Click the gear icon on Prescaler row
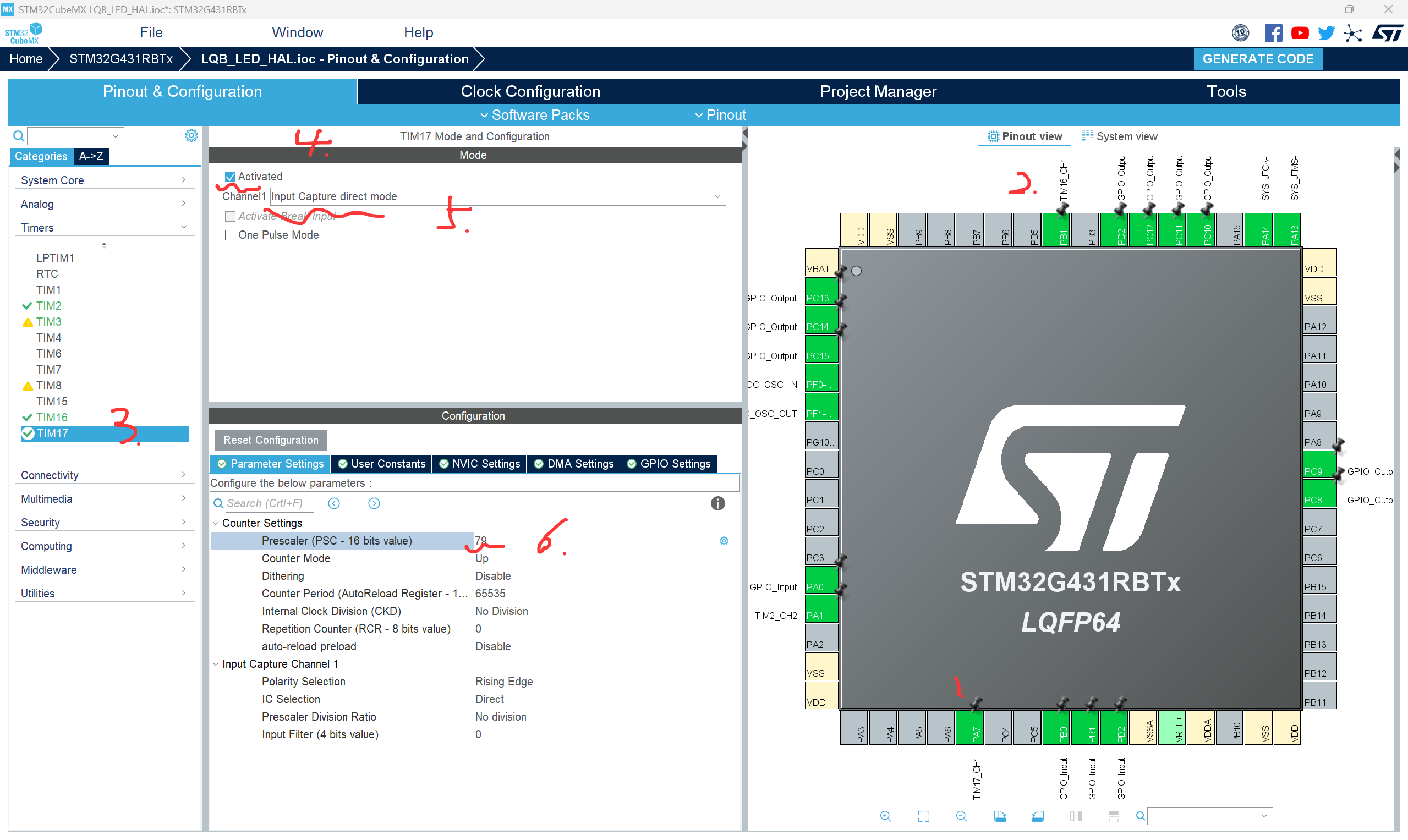The image size is (1408, 840). click(x=724, y=541)
